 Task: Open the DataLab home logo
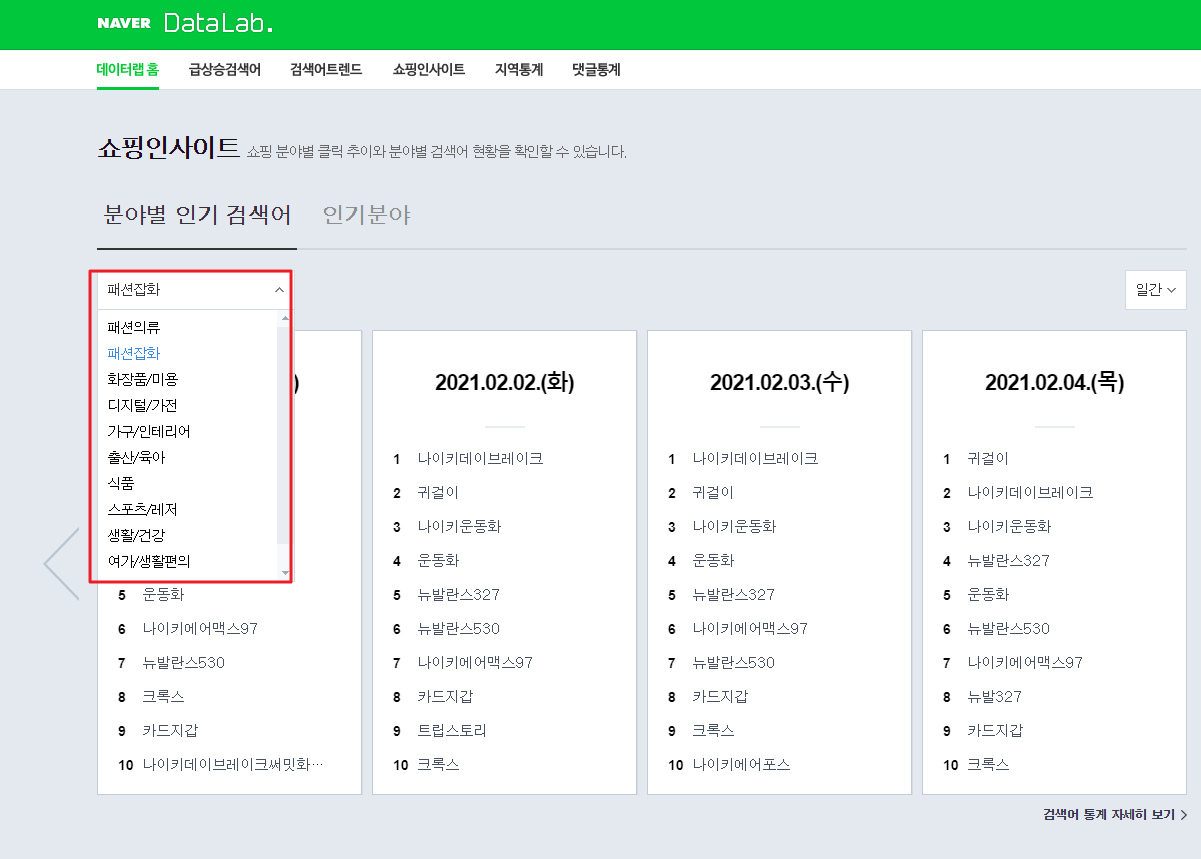218,23
